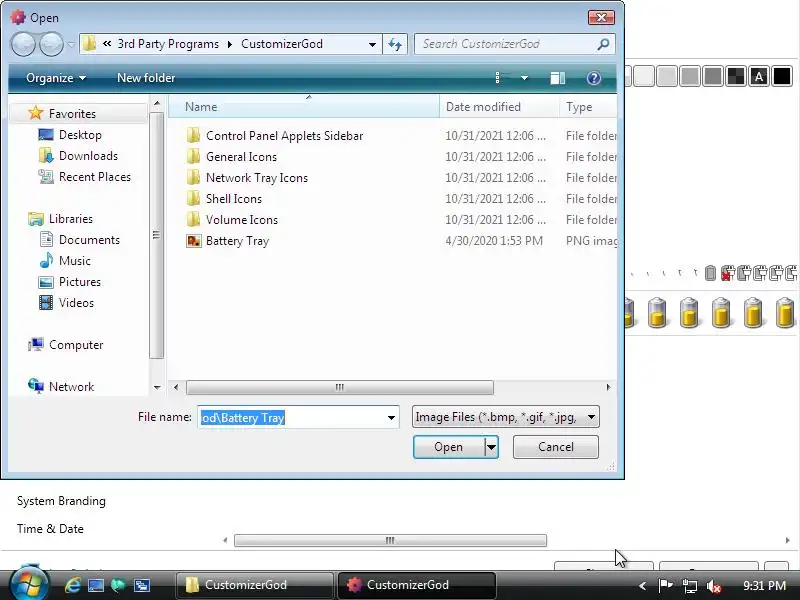
Task: Sort files by Date modified column
Action: (499, 107)
